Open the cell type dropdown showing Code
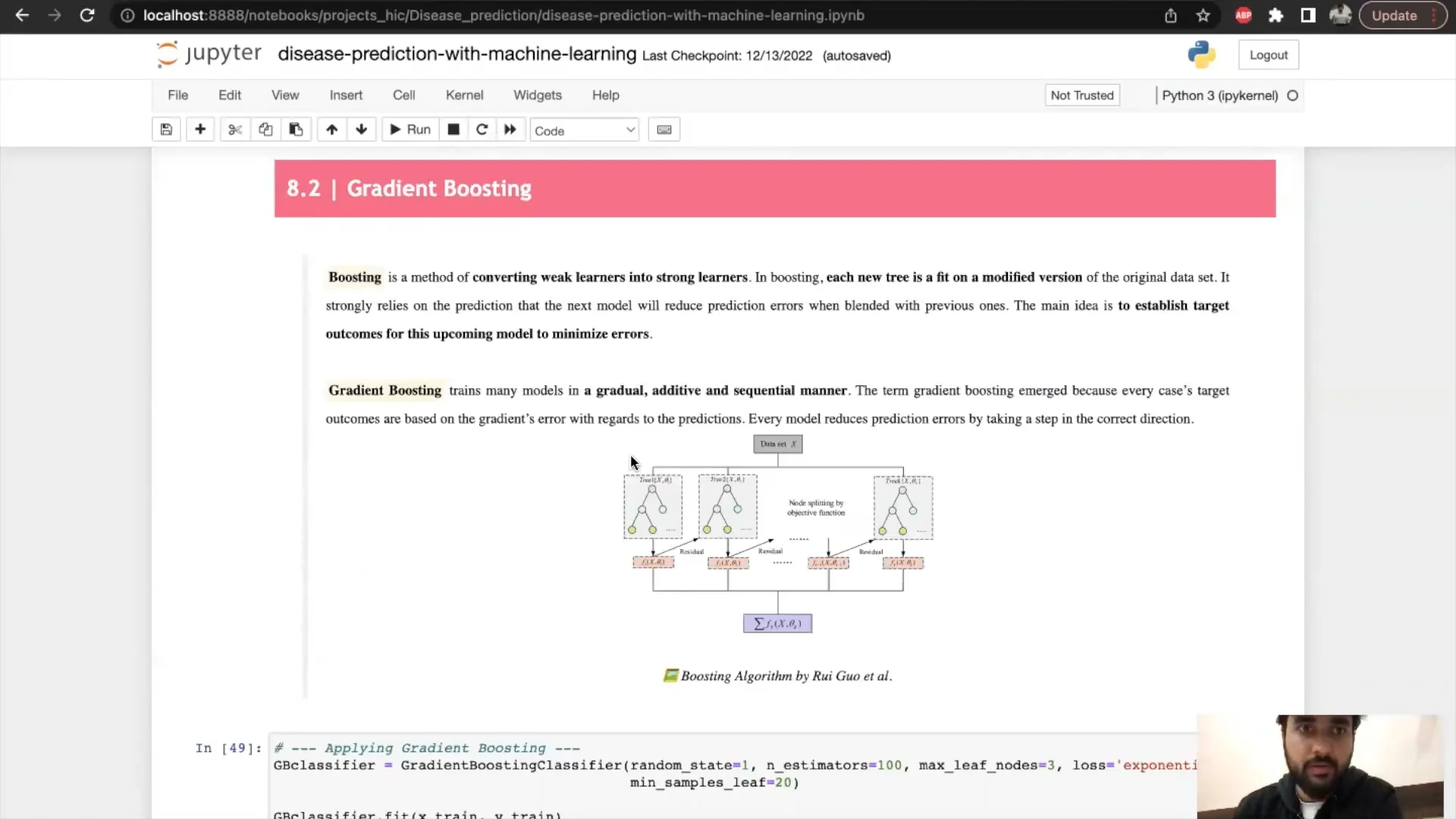Screen dimensions: 1456x819 (585, 130)
